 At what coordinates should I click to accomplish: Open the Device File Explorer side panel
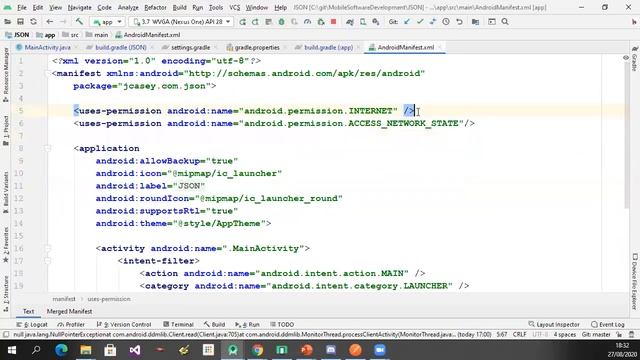point(635,282)
